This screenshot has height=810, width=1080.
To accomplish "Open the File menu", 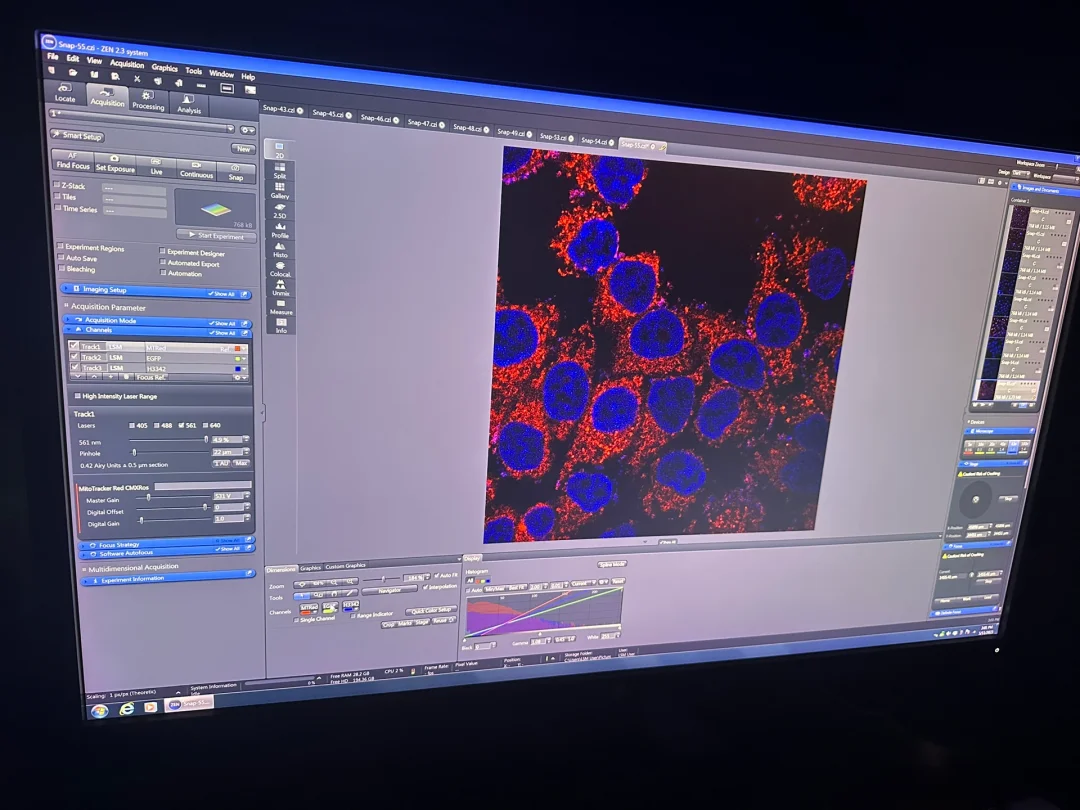I will 53,56.
